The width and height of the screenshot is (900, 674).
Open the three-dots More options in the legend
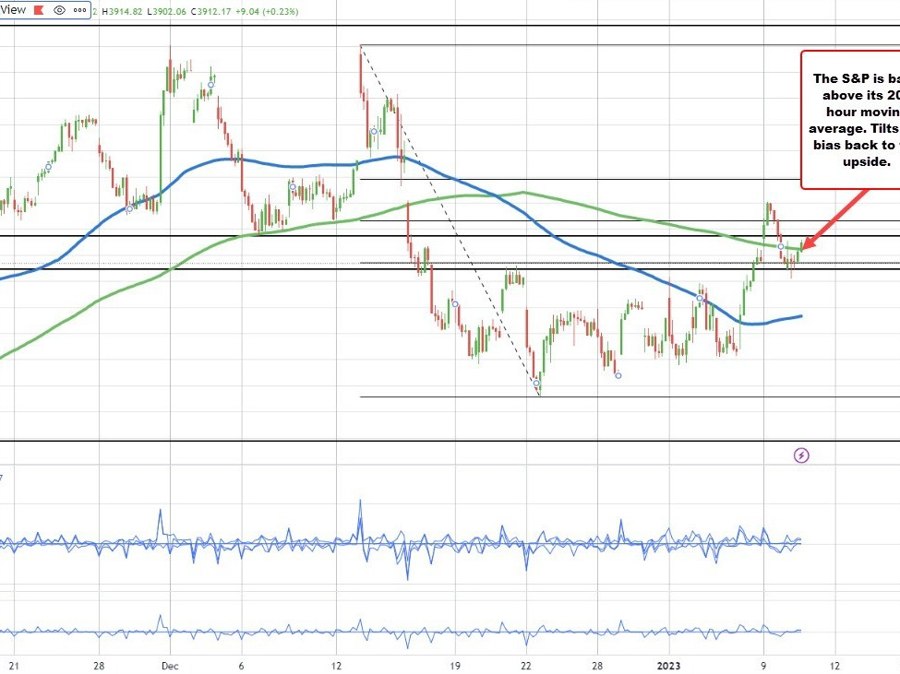[81, 10]
